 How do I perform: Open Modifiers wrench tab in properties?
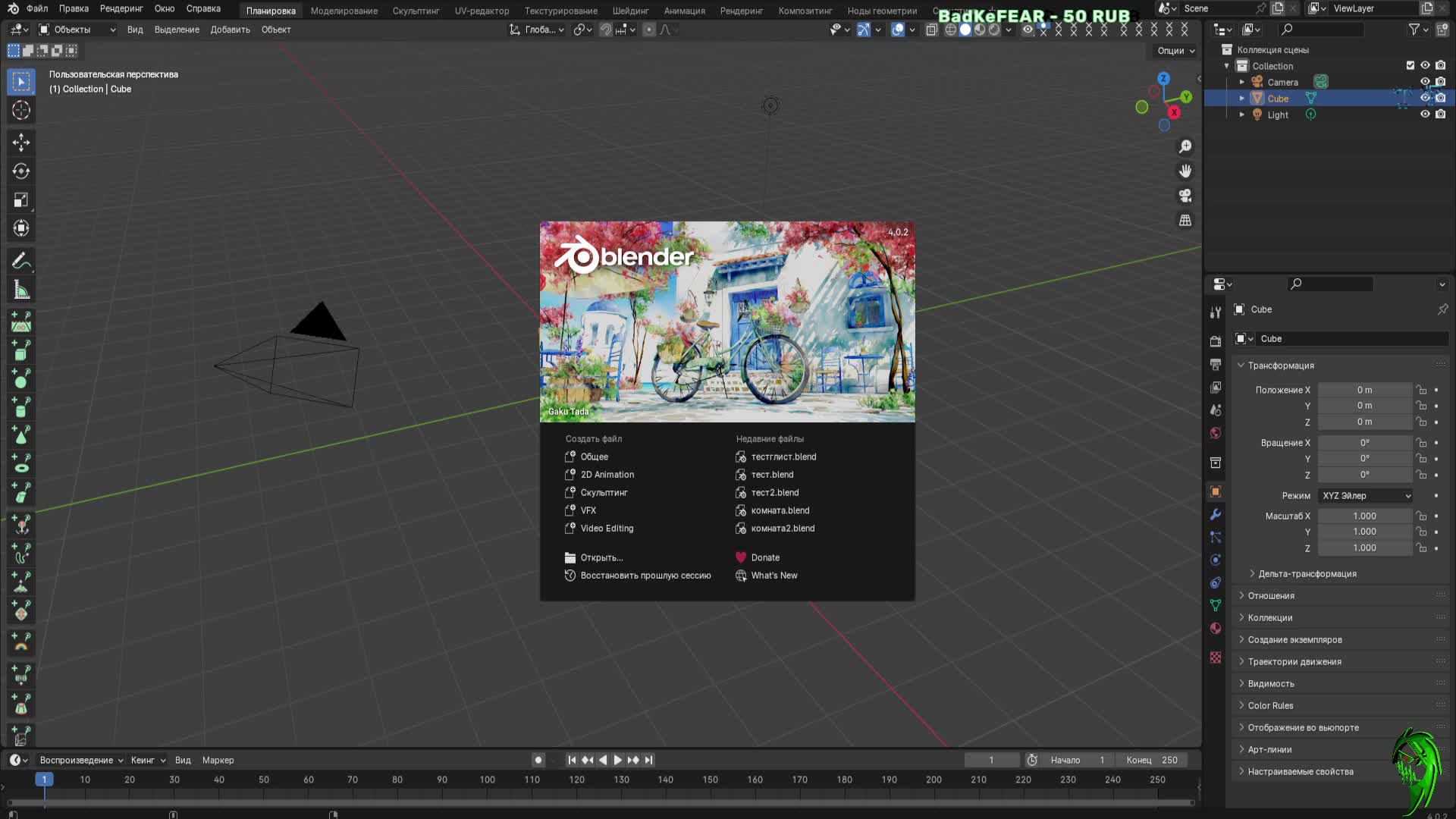[1216, 514]
